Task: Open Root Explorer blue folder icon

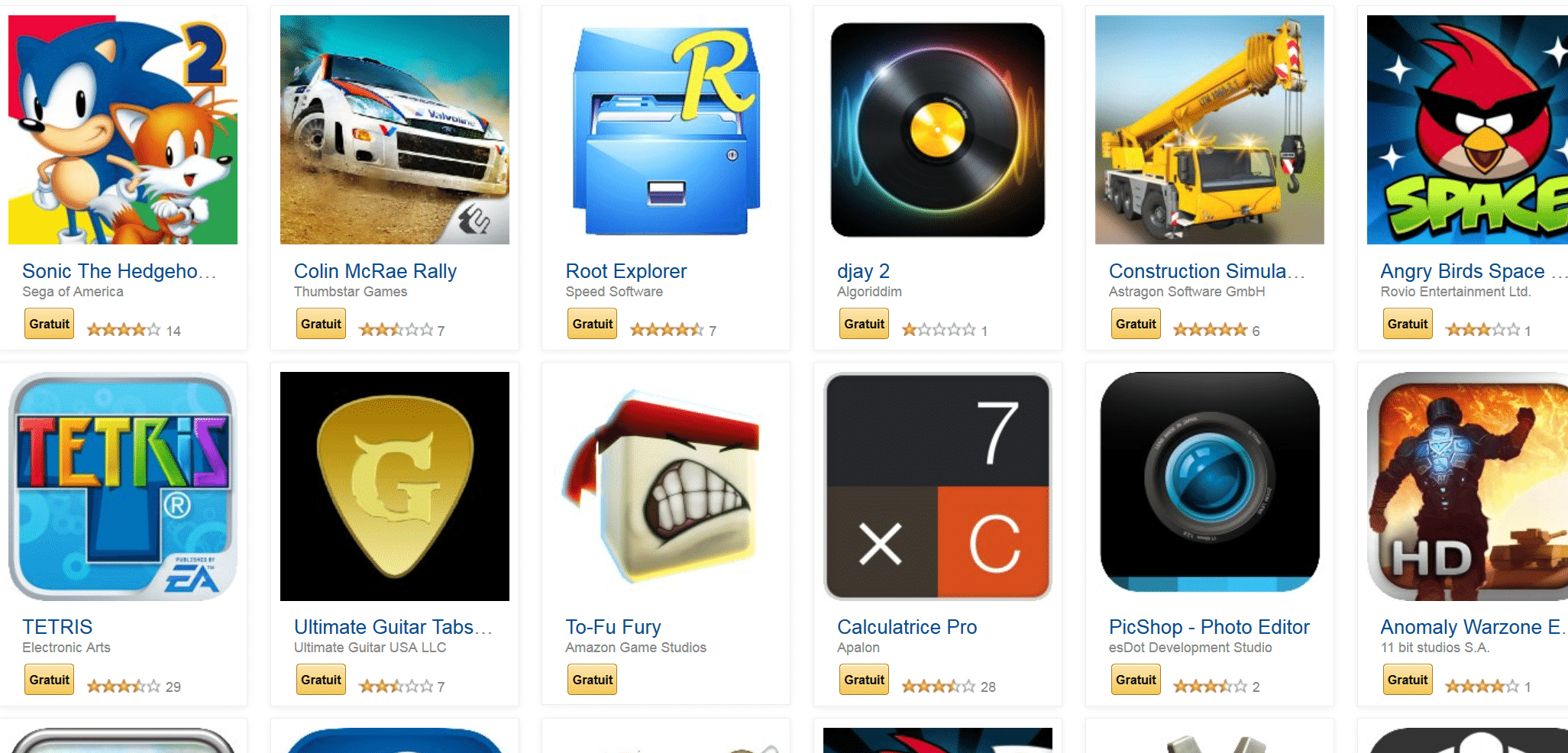Action: [666, 130]
